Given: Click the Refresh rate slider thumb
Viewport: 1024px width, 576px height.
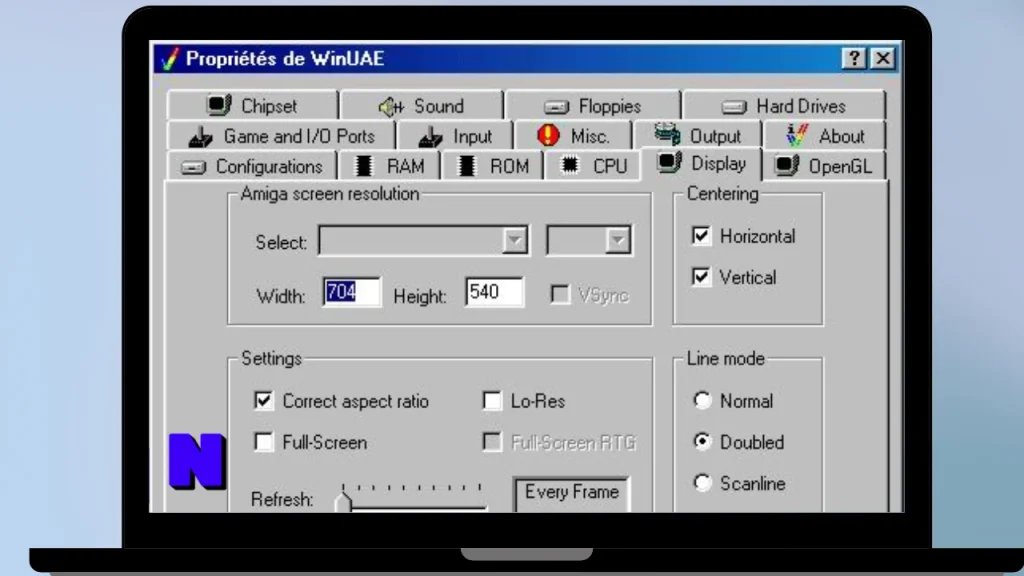Looking at the screenshot, I should tap(343, 502).
